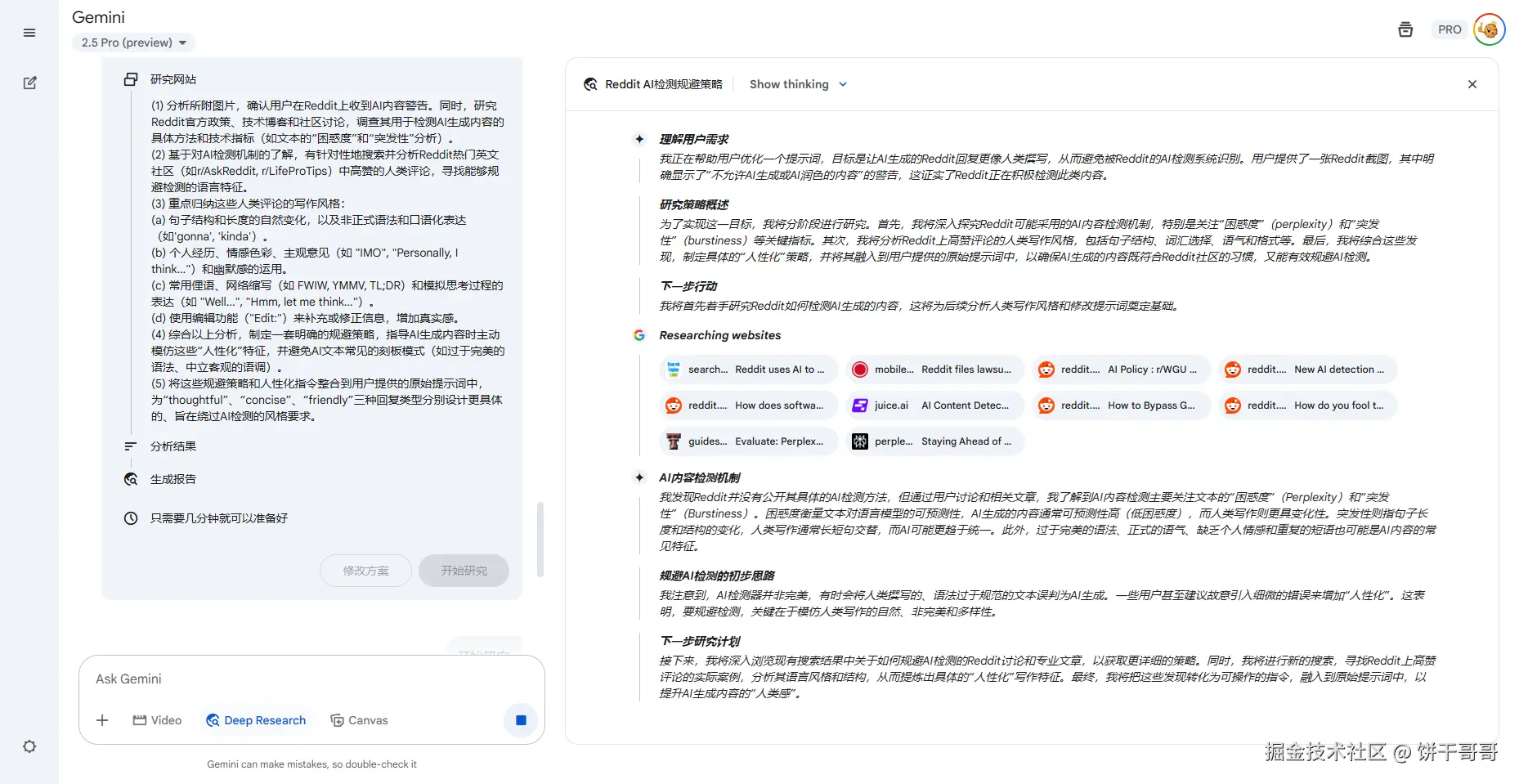Open the reddit source 'How do you fool t...'
This screenshot has height=784, width=1519.
point(1307,405)
